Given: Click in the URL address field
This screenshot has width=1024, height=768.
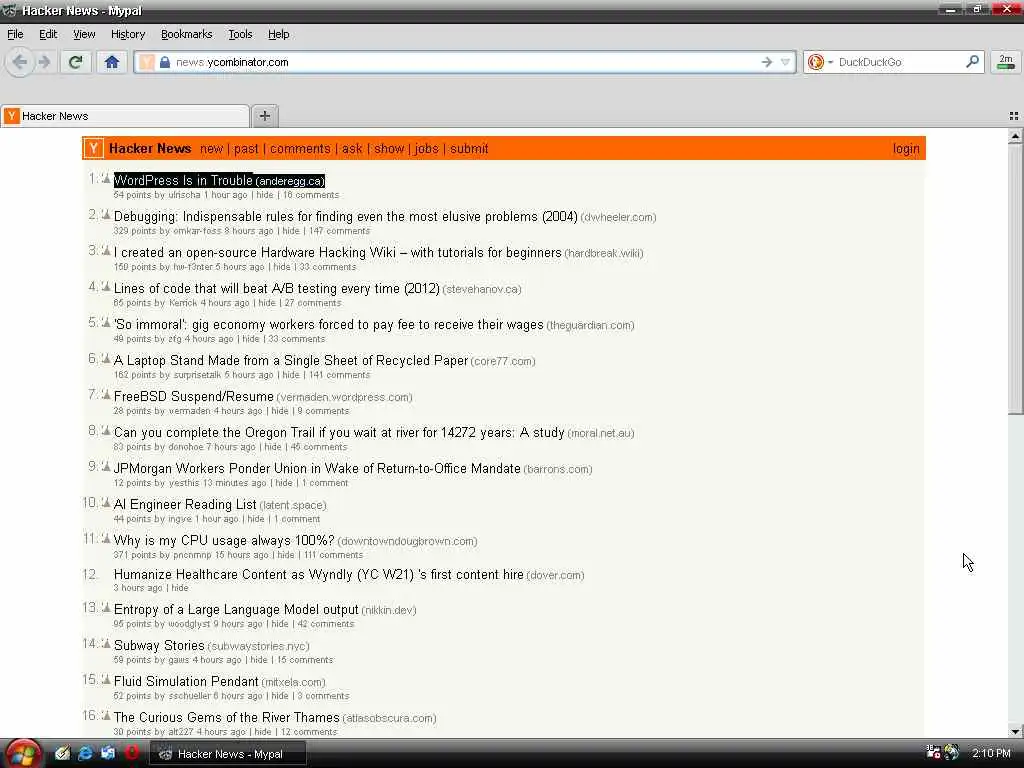Looking at the screenshot, I should point(464,62).
